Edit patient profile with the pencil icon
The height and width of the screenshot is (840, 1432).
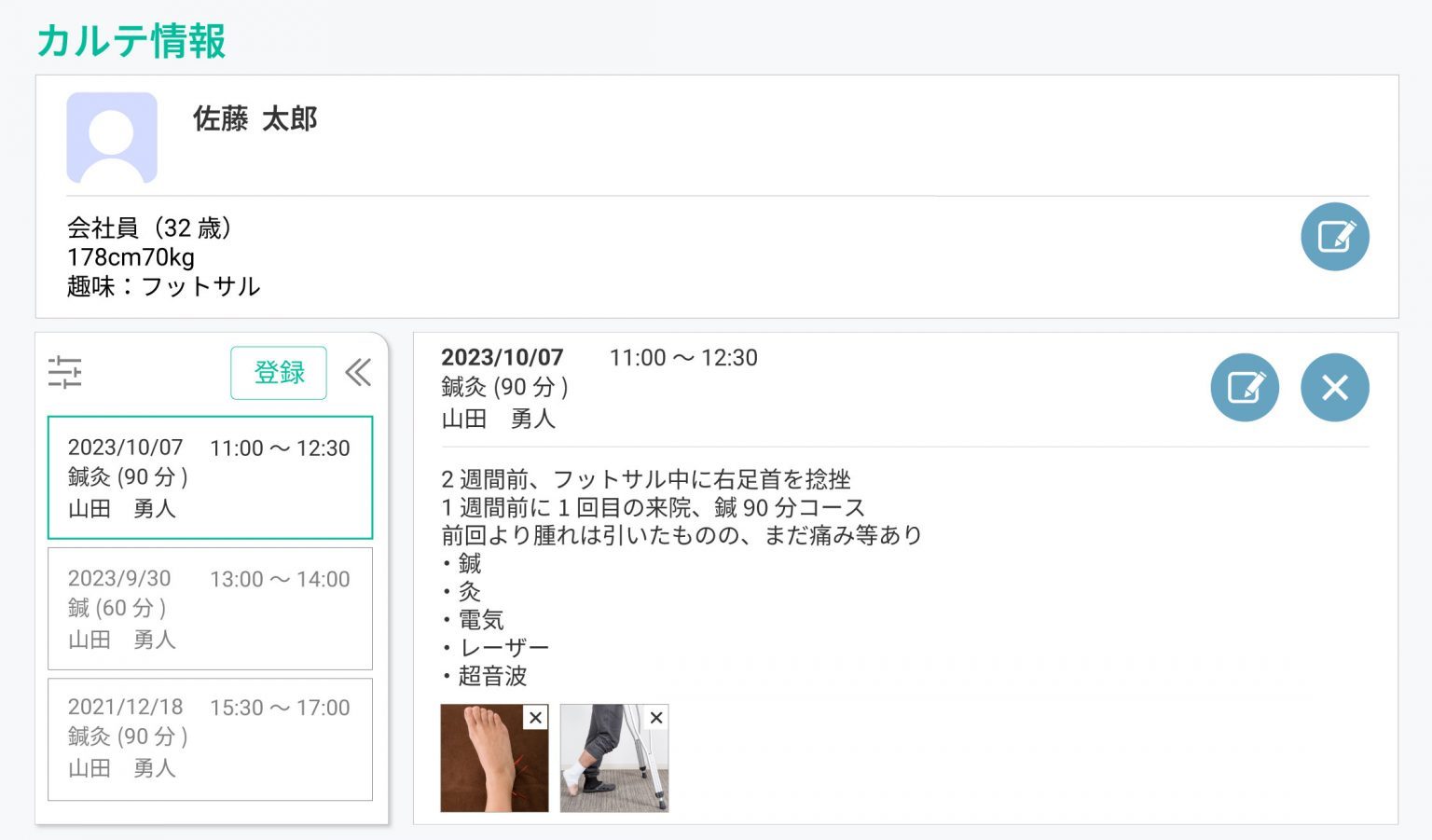pos(1334,237)
